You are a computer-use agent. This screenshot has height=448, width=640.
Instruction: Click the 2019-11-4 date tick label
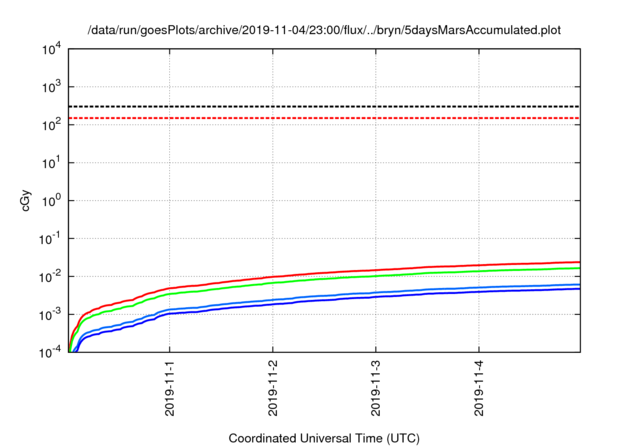tap(479, 388)
